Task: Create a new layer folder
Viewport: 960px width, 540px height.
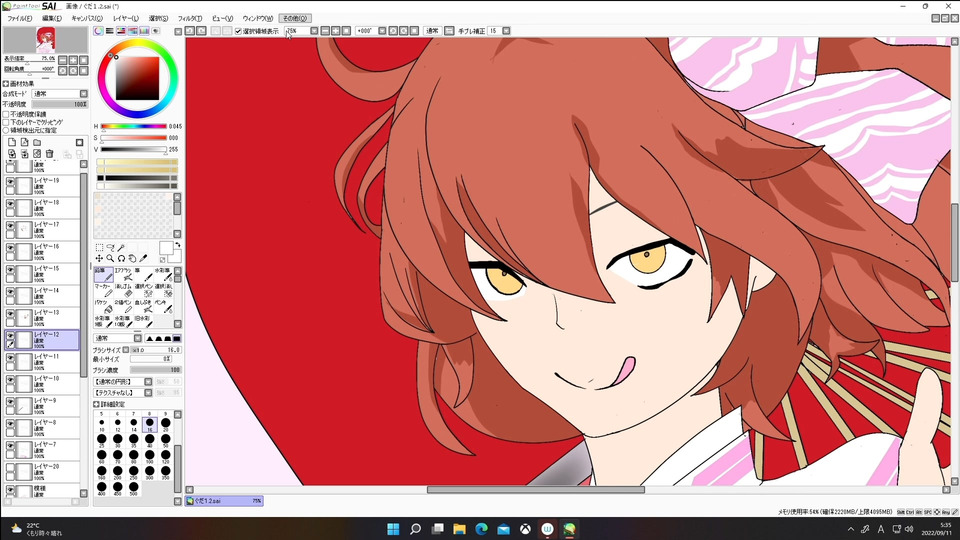Action: (x=37, y=143)
